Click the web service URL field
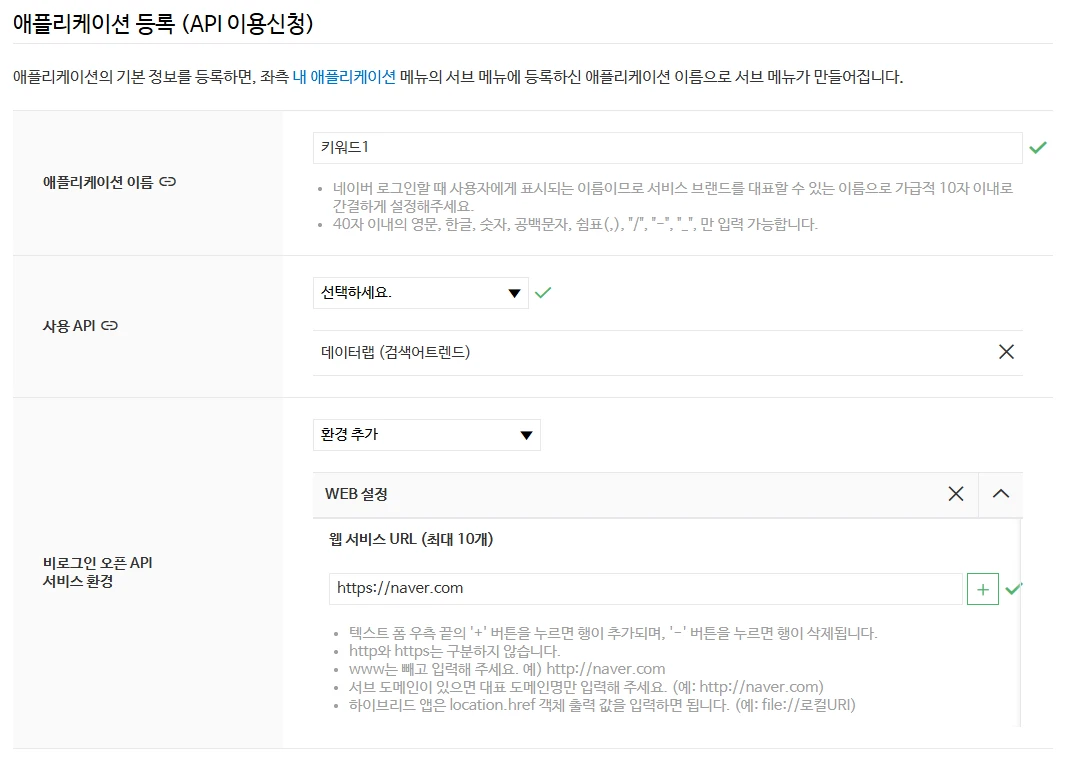Screen dimensions: 1072x767 click(645, 589)
